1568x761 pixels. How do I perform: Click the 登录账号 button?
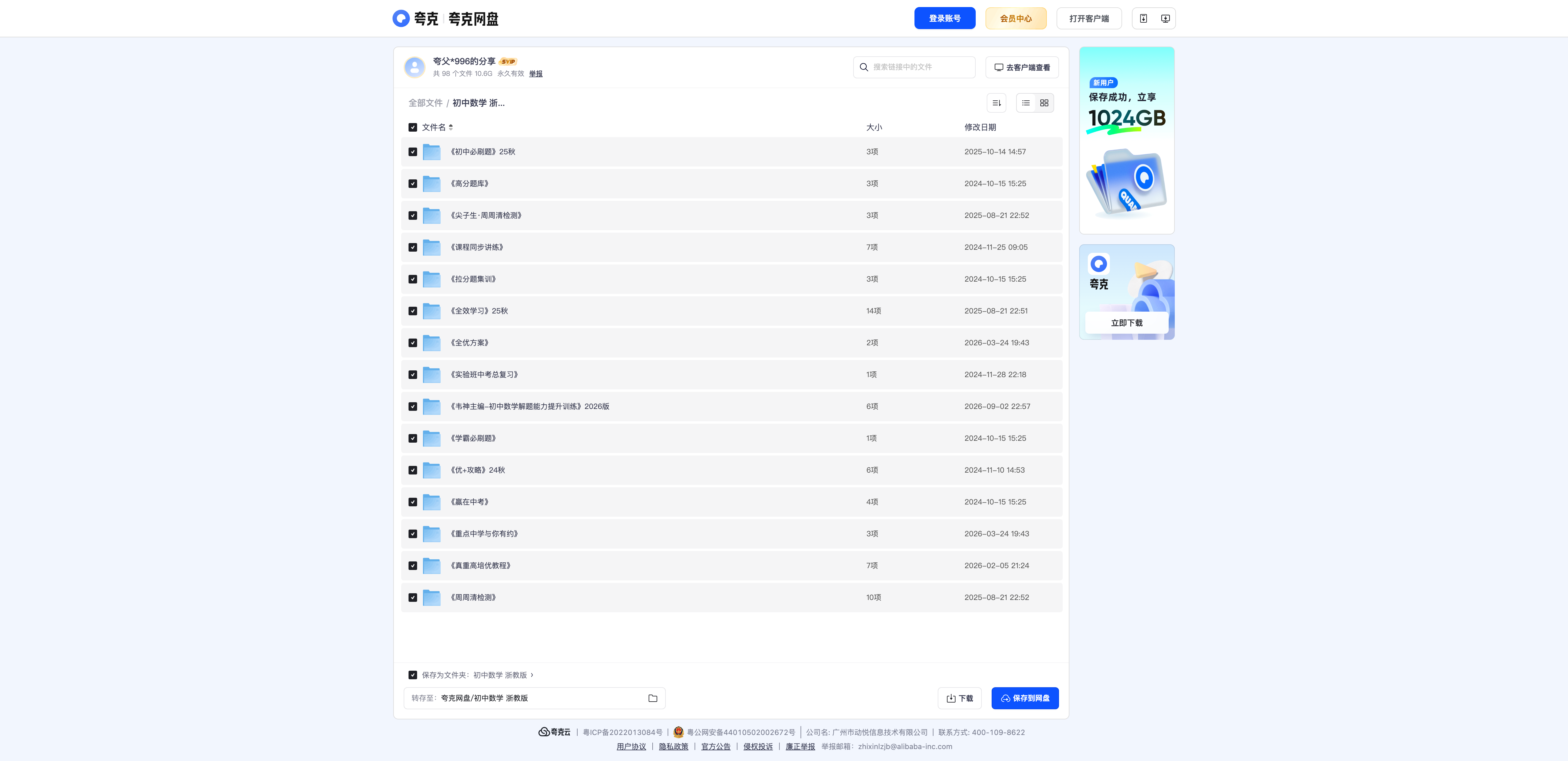pos(945,18)
